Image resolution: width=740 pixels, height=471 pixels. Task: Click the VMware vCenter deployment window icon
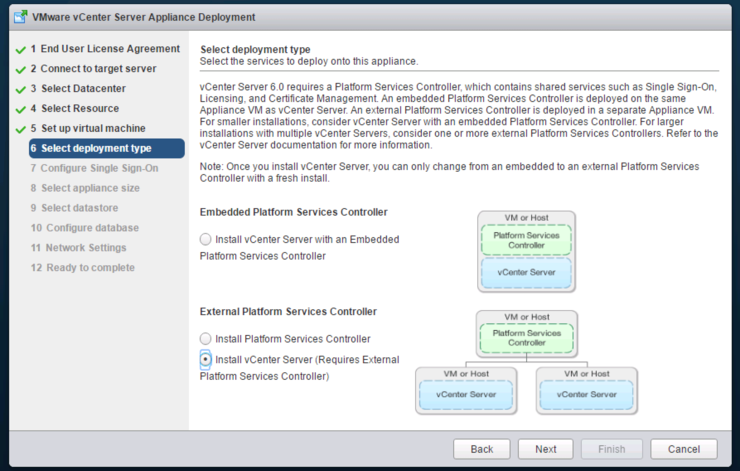[x=21, y=17]
